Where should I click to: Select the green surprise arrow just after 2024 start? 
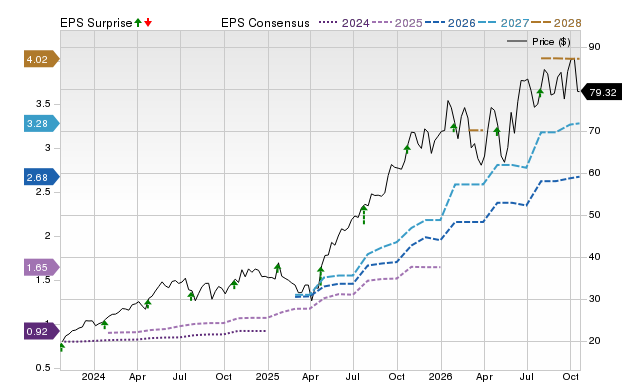click(104, 324)
